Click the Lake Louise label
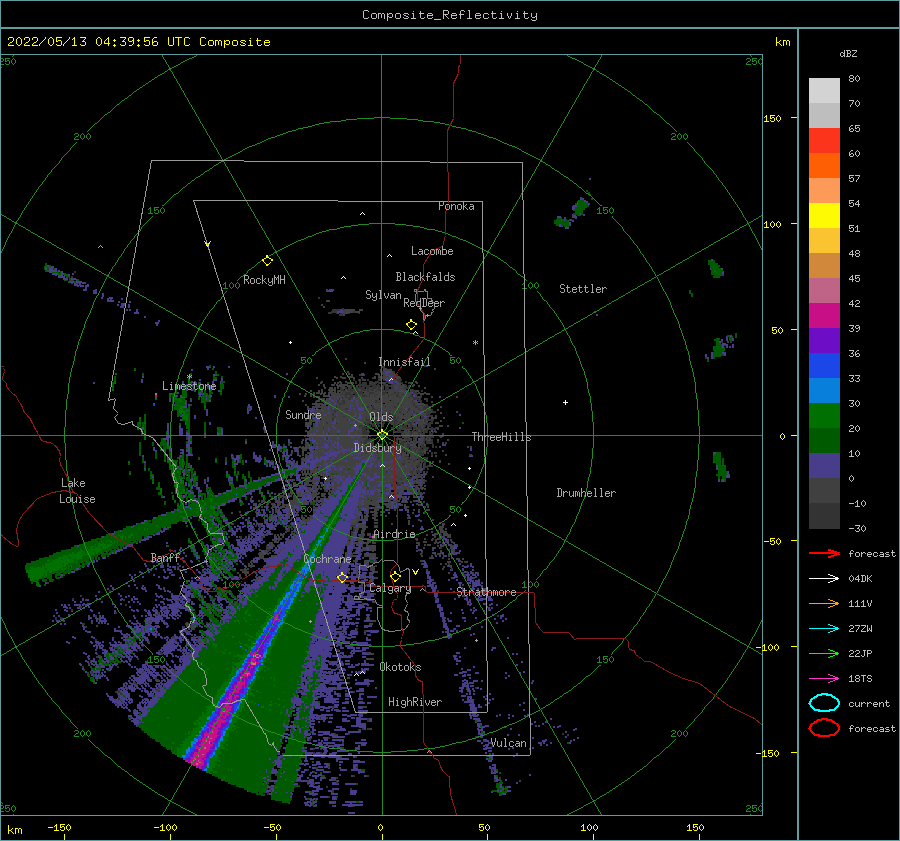This screenshot has width=900, height=841. tap(77, 491)
